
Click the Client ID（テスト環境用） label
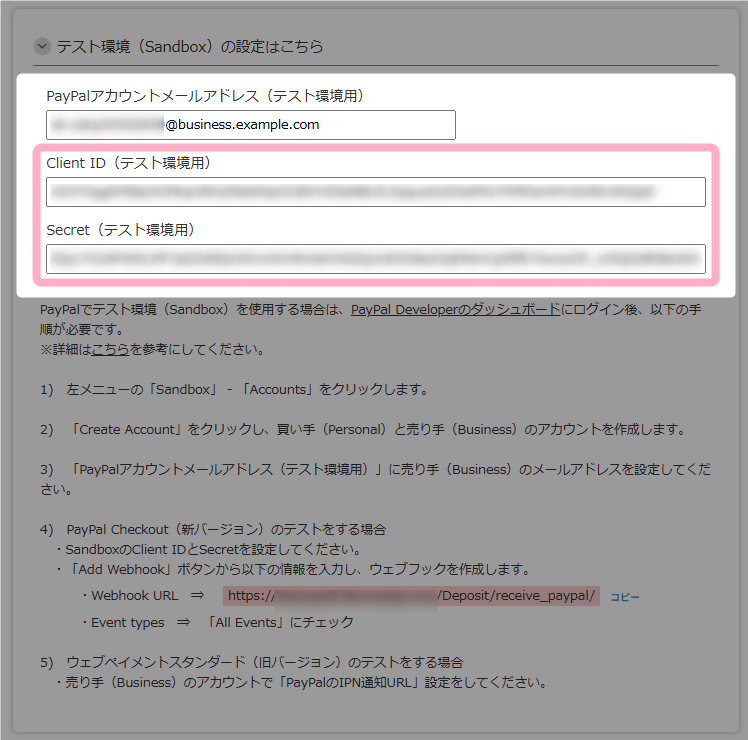point(128,163)
